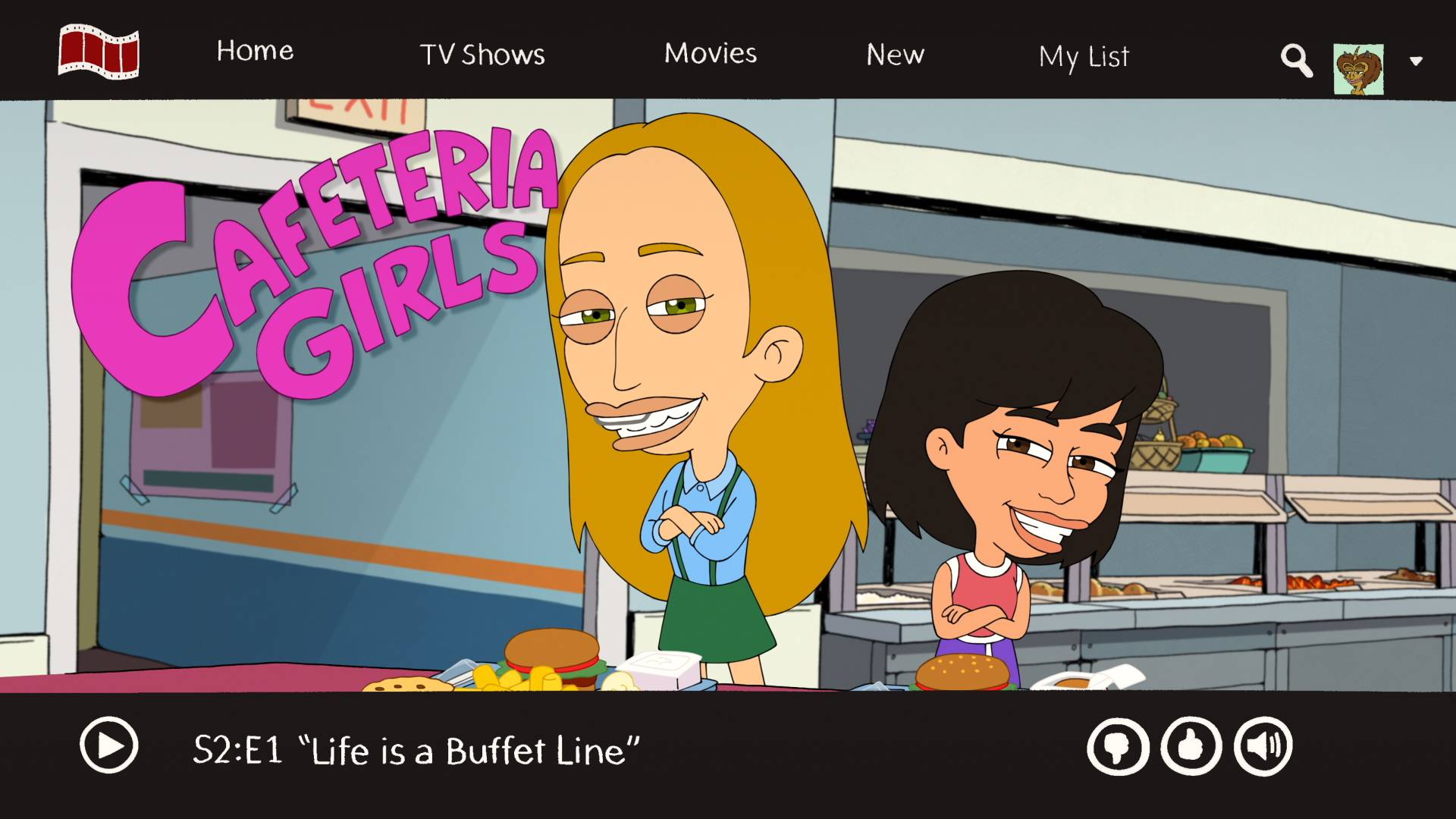
Task: Go to the Home tab
Action: [x=255, y=51]
